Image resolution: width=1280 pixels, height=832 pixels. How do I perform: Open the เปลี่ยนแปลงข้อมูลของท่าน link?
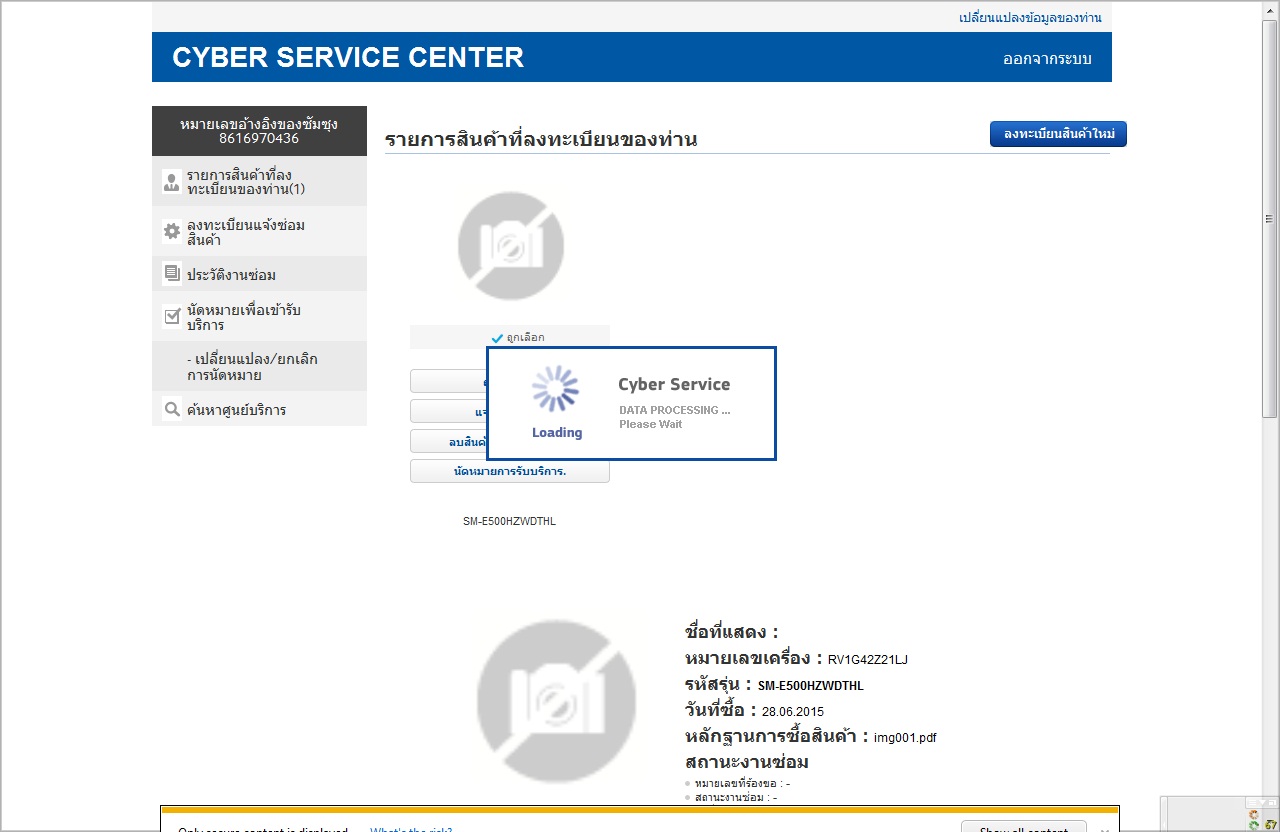(1030, 18)
